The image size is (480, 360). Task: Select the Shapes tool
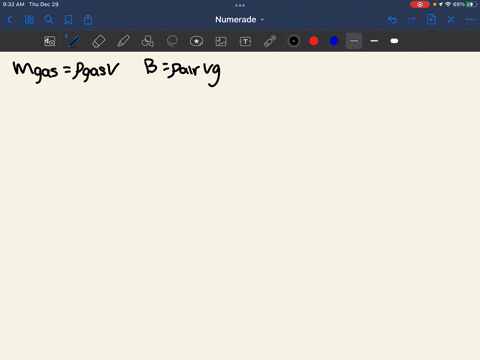click(148, 41)
